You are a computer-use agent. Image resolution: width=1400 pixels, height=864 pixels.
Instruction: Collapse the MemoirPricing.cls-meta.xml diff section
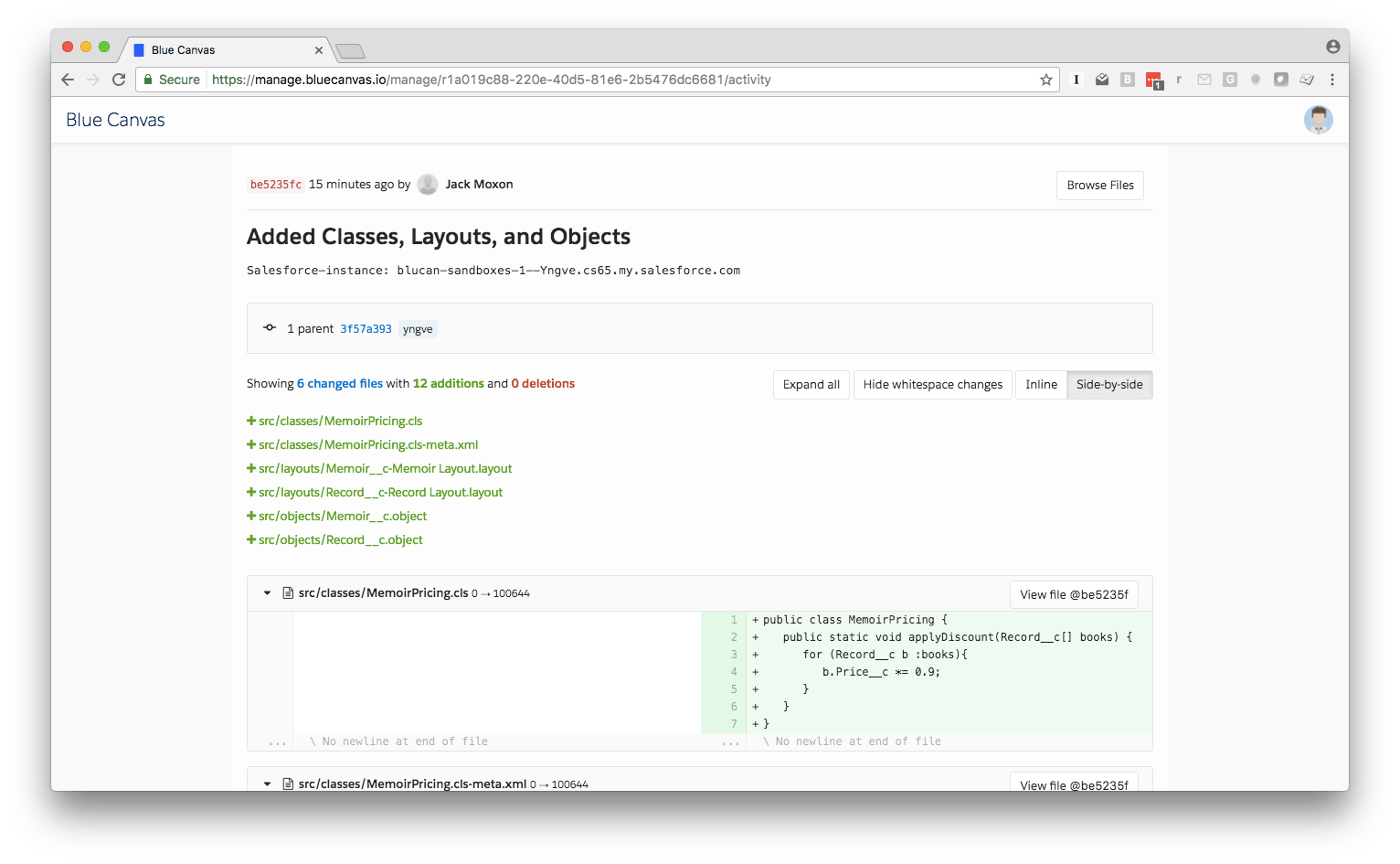267,784
